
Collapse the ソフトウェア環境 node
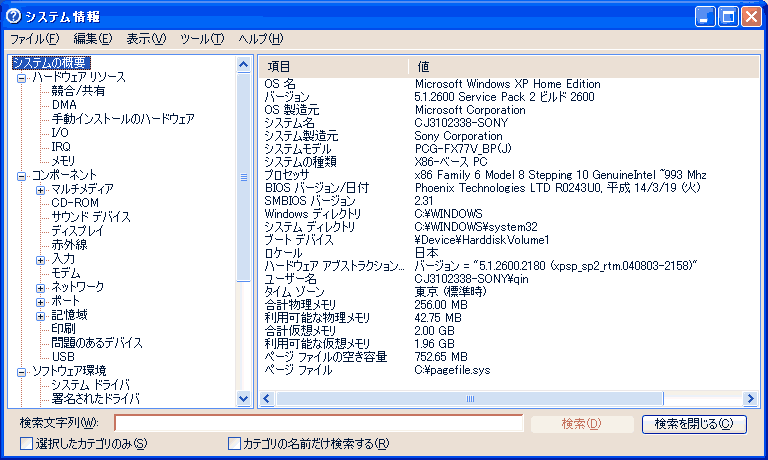(x=22, y=372)
